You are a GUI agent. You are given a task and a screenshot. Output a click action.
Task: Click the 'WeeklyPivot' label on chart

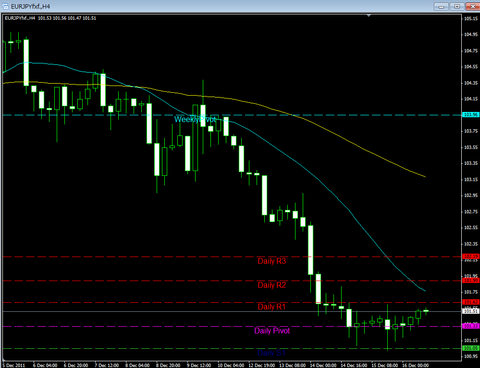pyautogui.click(x=195, y=119)
